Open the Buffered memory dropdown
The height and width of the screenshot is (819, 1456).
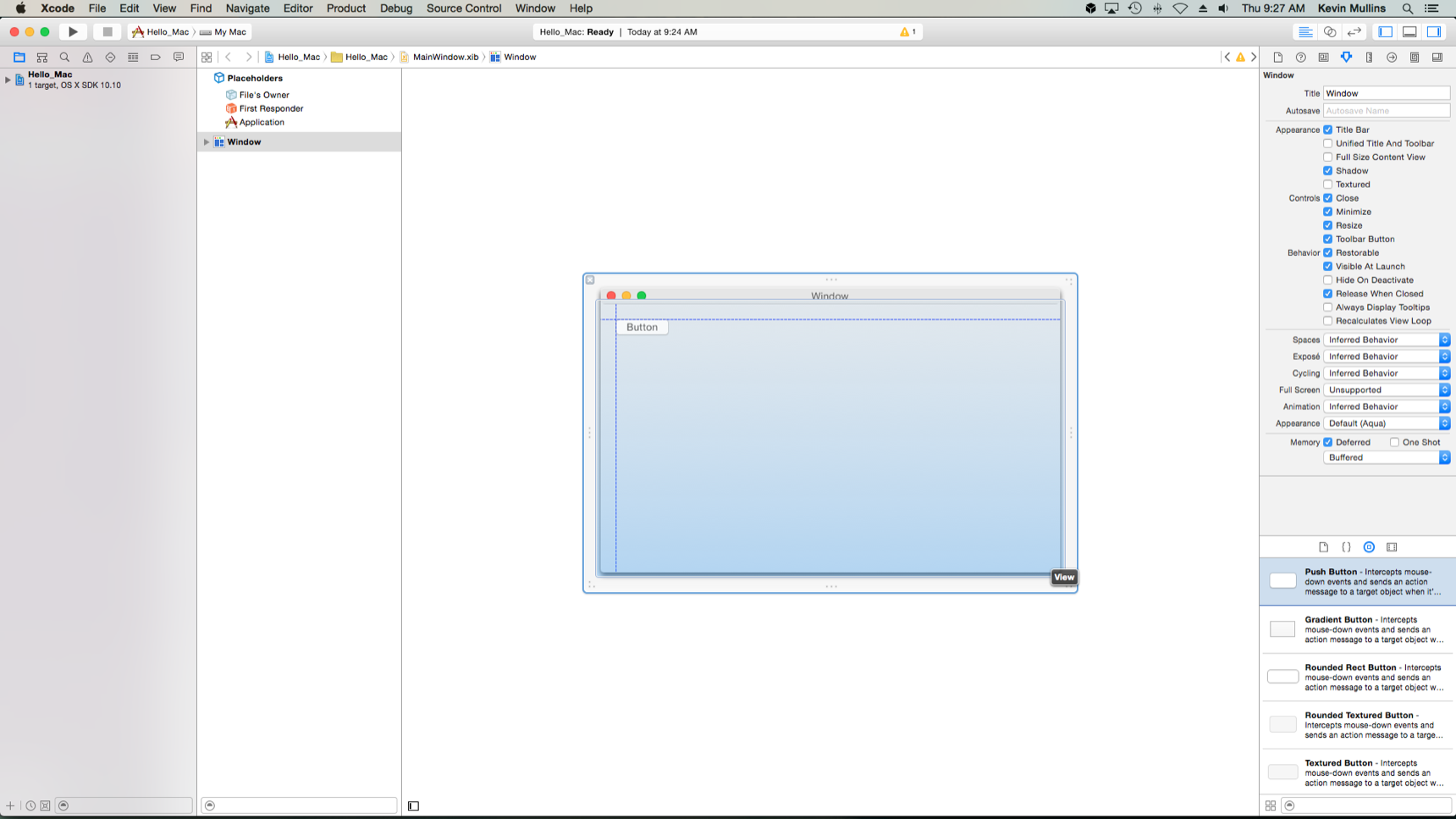point(1387,457)
